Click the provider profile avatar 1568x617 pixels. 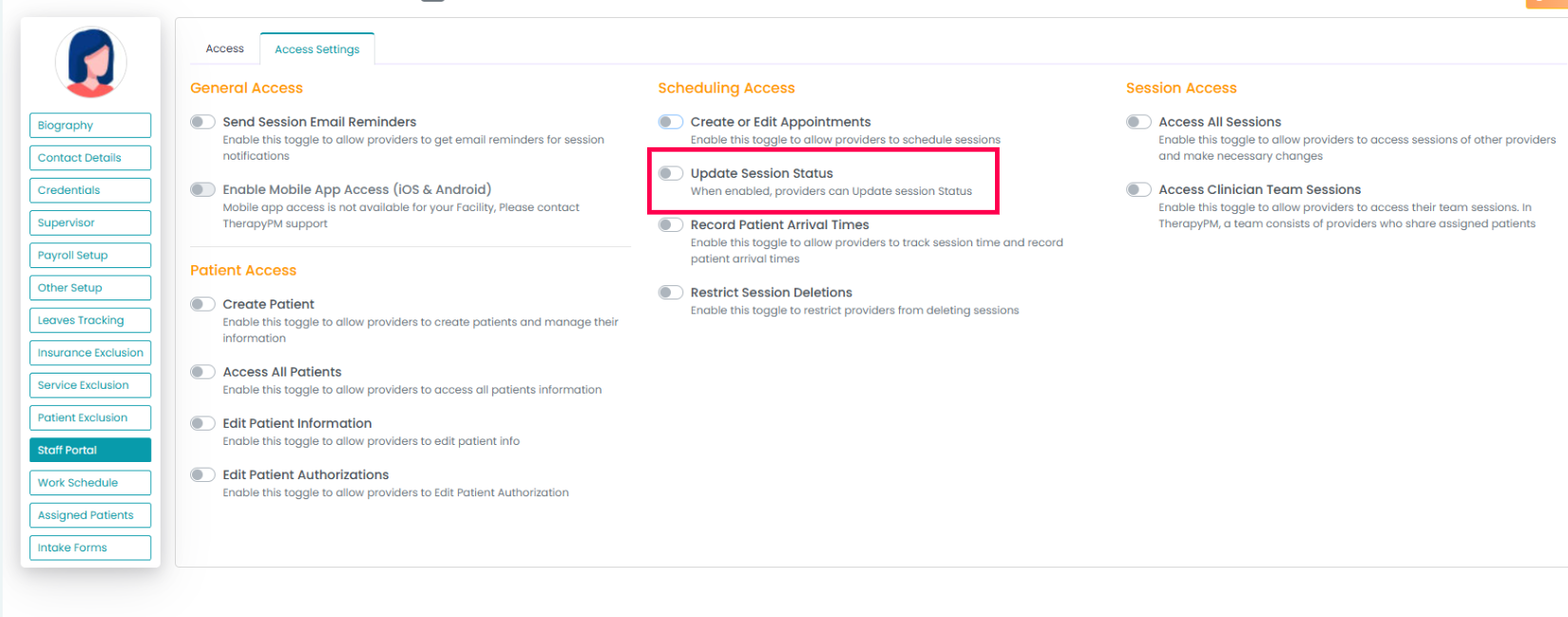90,63
